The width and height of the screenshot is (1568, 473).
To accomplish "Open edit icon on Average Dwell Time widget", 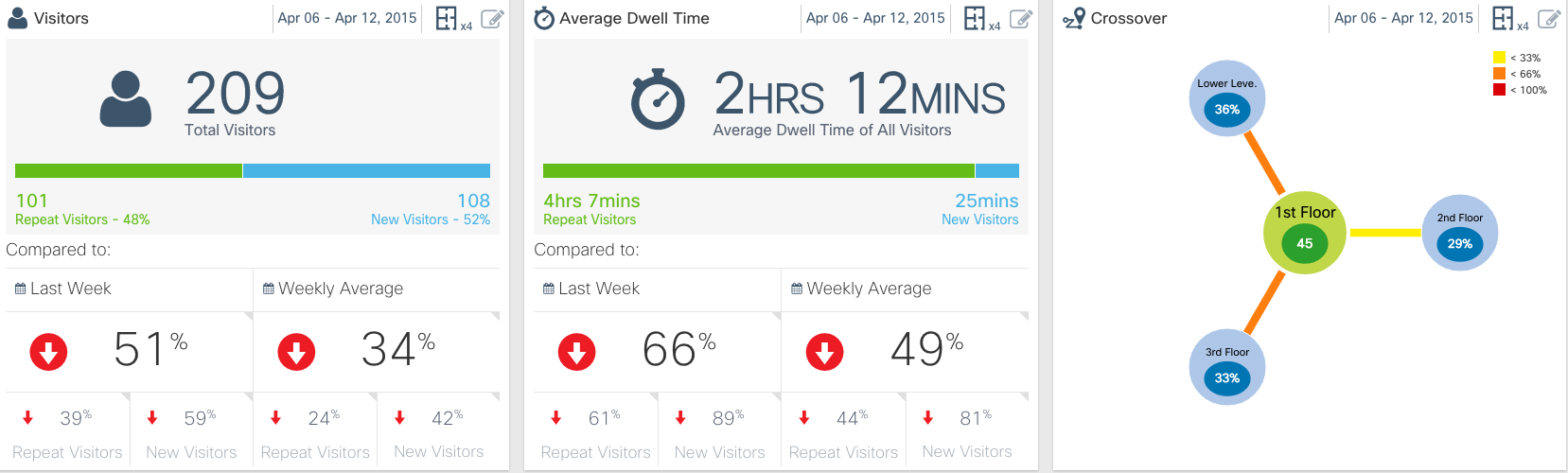I will (1020, 19).
